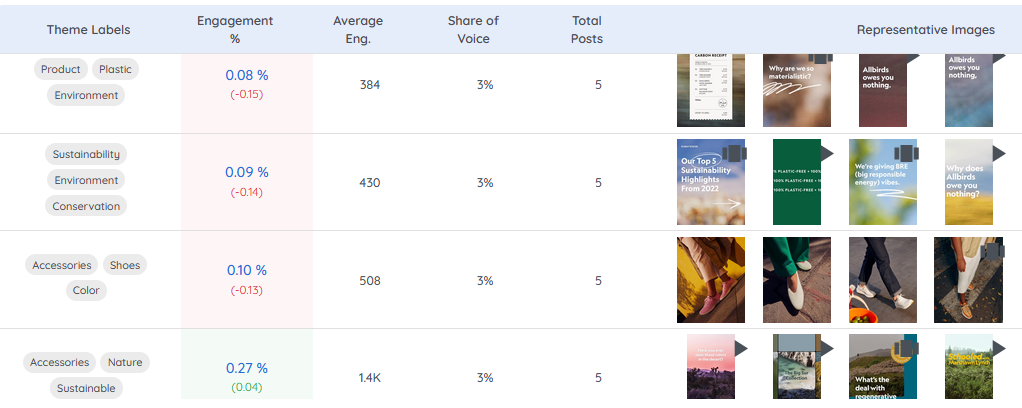Click the carousel icon on 'regenerative' thumbnail
The width and height of the screenshot is (1022, 408).
907,349
